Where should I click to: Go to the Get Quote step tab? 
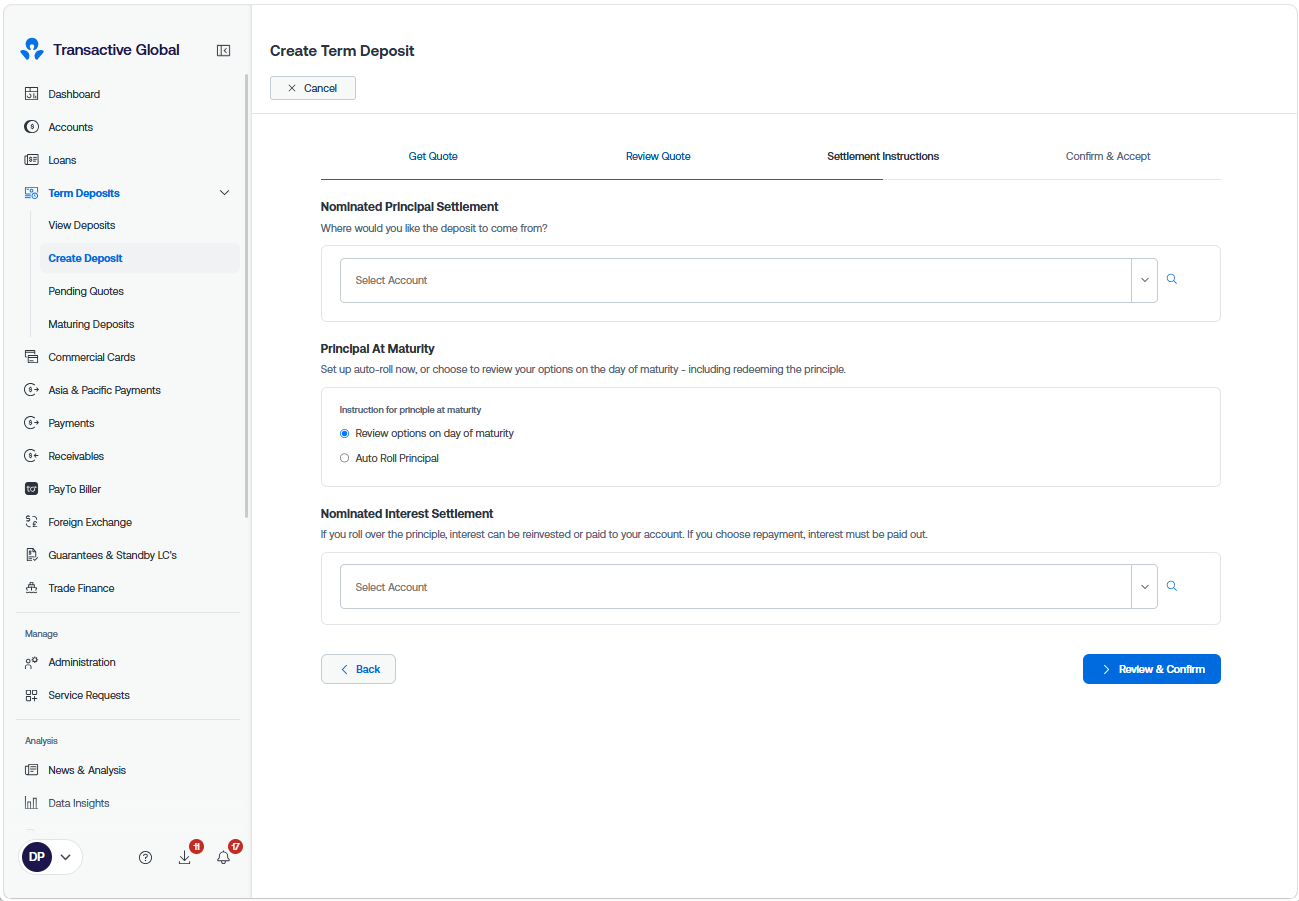(433, 156)
